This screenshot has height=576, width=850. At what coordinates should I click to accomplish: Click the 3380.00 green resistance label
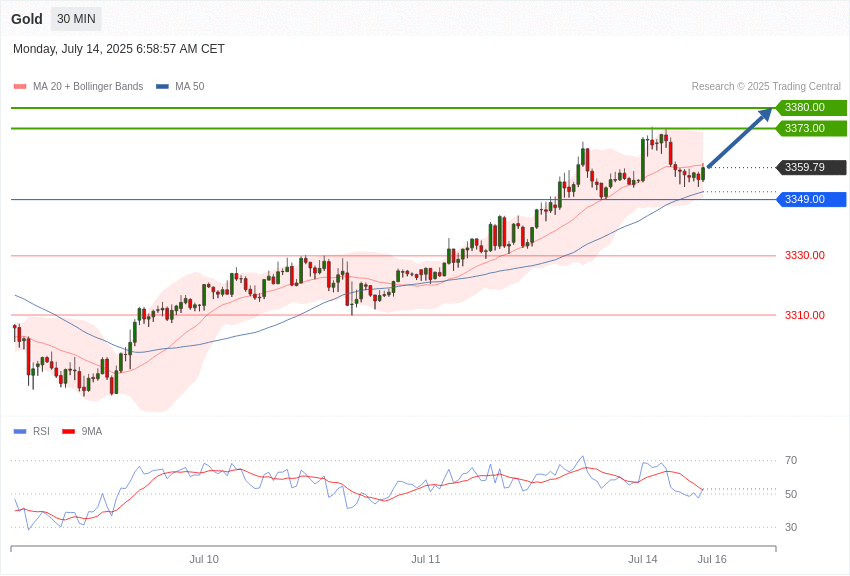click(x=811, y=107)
